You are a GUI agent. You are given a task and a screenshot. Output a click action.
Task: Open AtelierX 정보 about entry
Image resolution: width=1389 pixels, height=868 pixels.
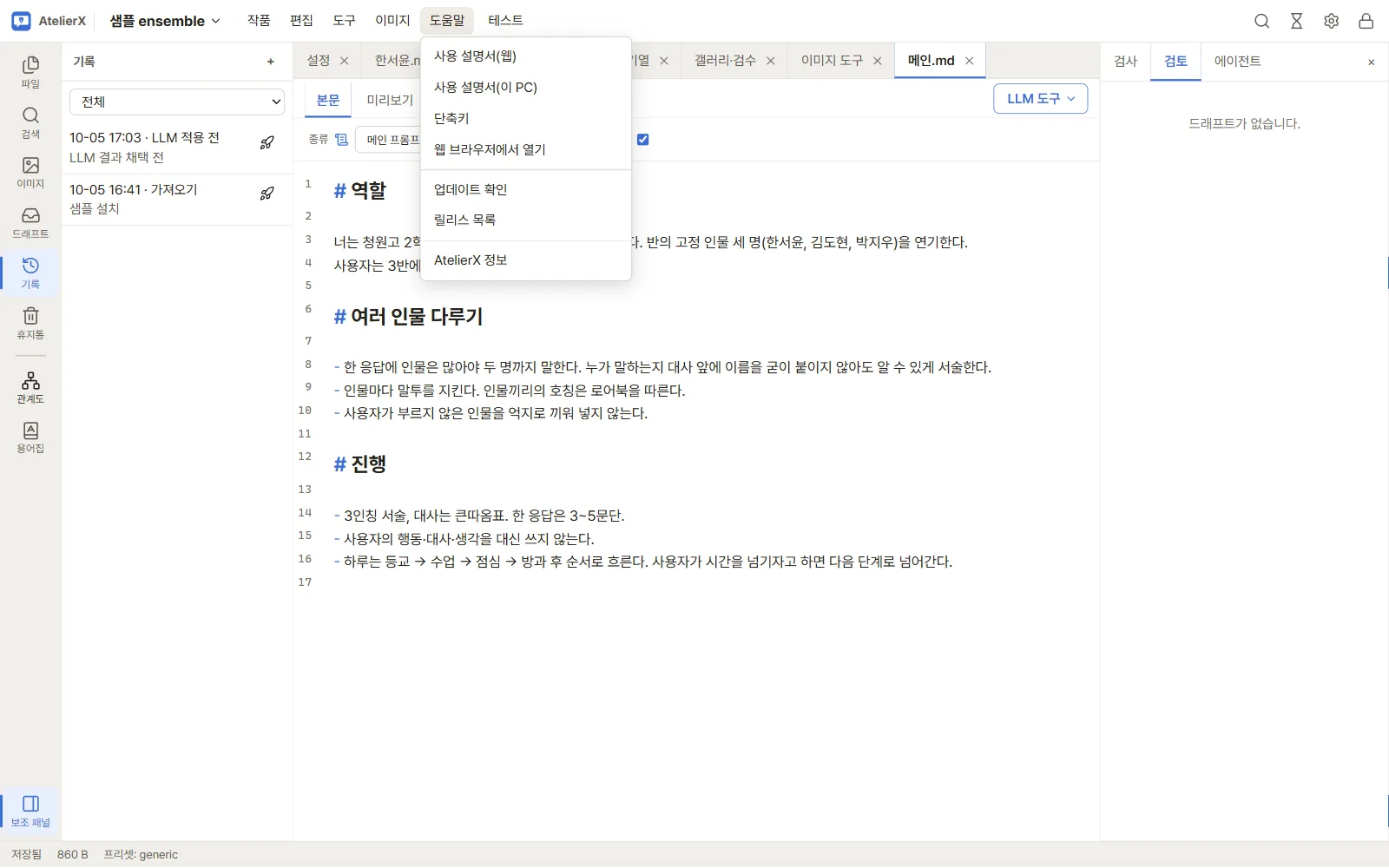click(x=525, y=260)
